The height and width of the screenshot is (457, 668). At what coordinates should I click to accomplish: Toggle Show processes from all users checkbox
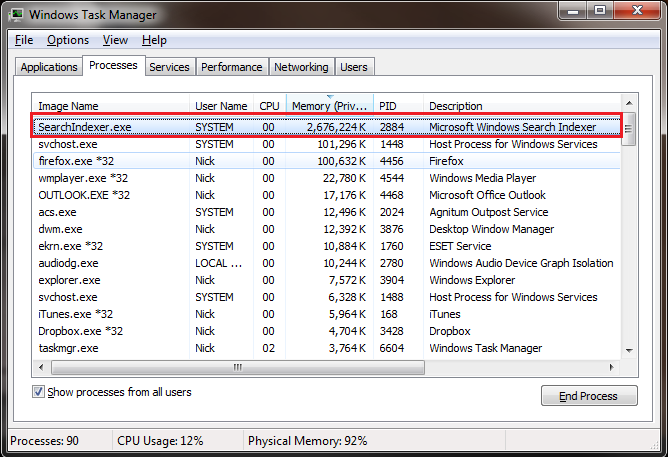tap(39, 392)
